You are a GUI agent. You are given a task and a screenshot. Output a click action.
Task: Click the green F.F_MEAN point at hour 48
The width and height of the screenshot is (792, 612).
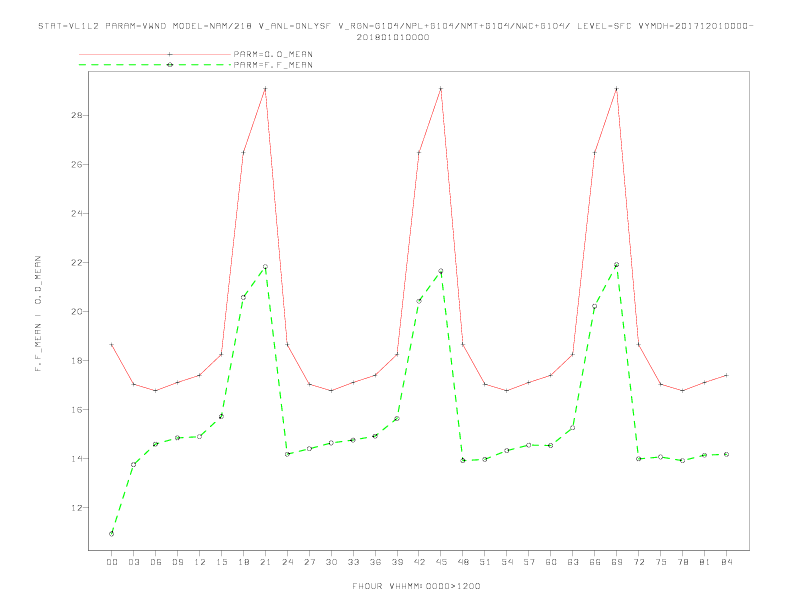[x=463, y=460]
